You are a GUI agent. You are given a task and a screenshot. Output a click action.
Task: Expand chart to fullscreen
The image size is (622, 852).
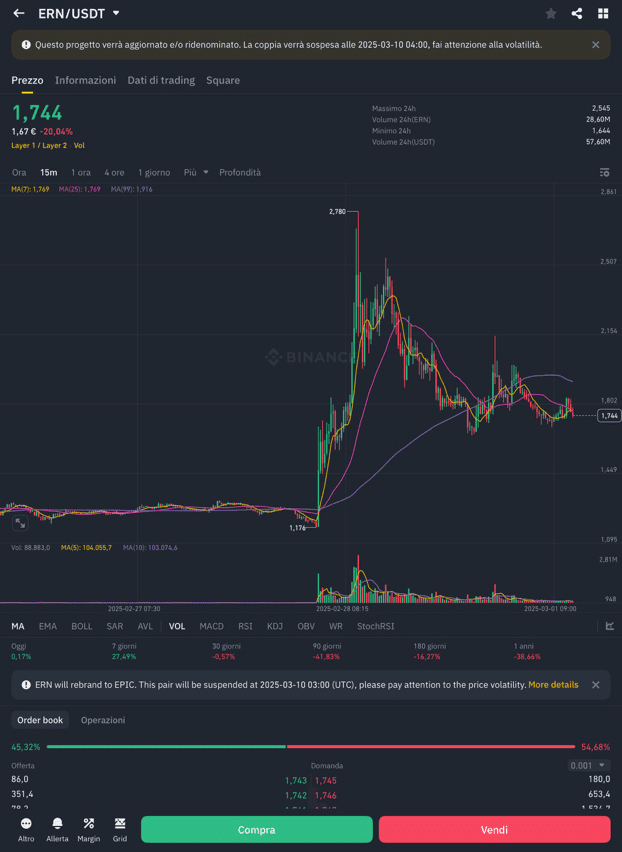[x=20, y=523]
